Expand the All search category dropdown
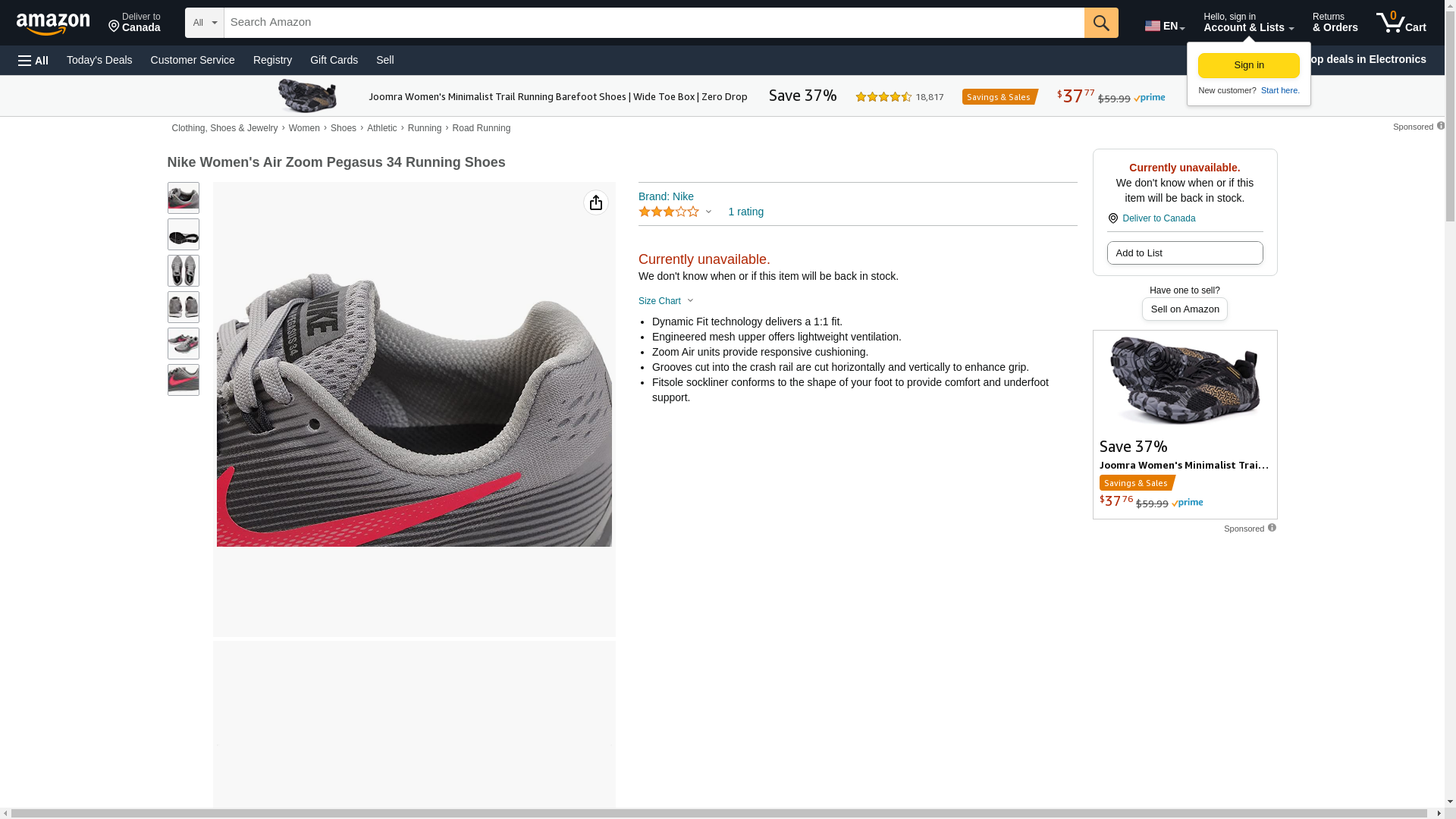The width and height of the screenshot is (1456, 819). click(x=205, y=23)
